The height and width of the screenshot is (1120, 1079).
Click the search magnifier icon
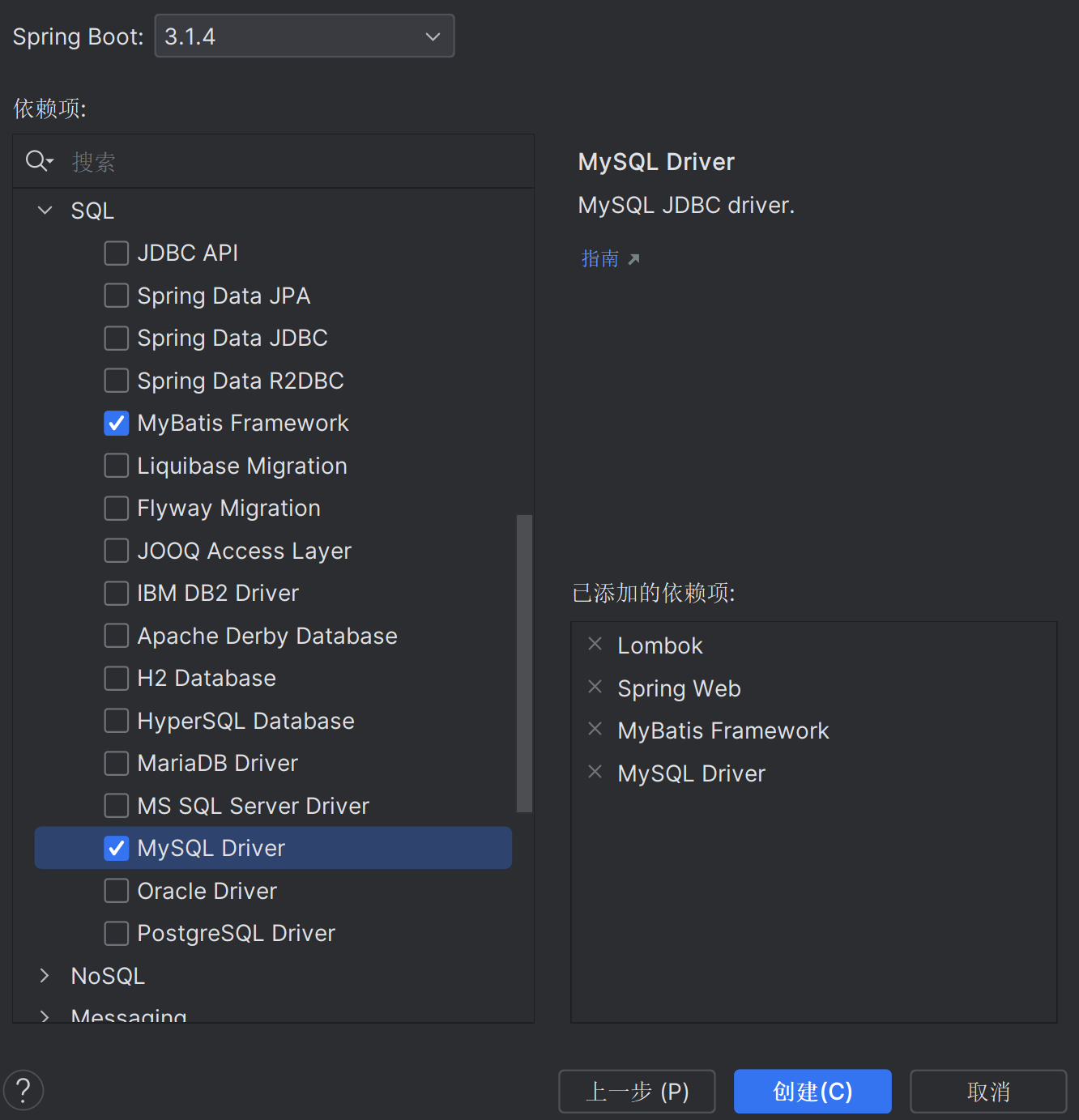tap(39, 161)
